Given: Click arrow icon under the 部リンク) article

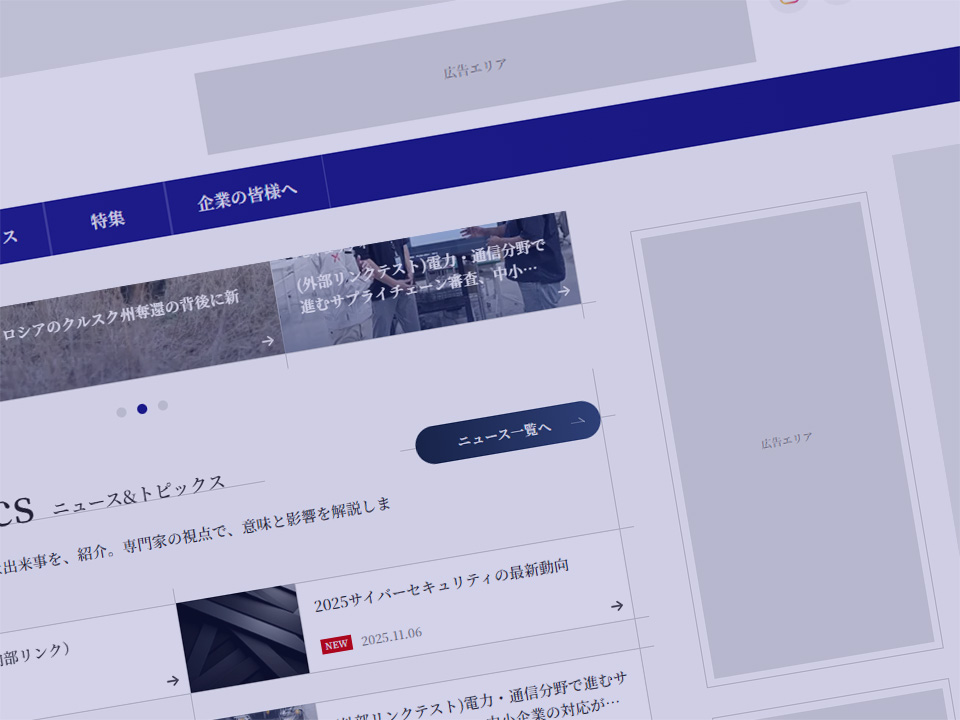Looking at the screenshot, I should coord(173,680).
